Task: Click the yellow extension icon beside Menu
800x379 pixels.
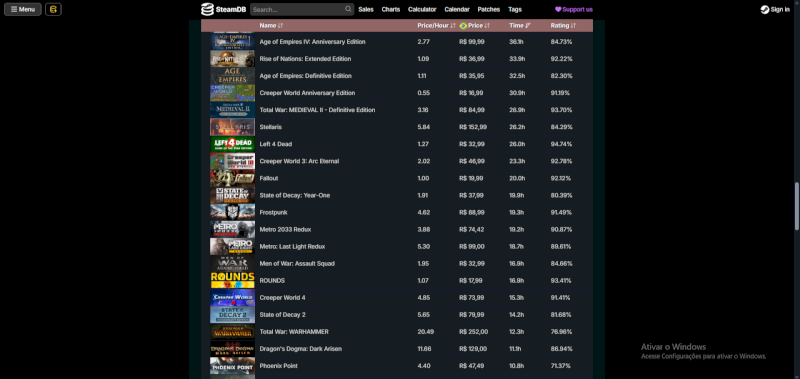Action: [54, 9]
